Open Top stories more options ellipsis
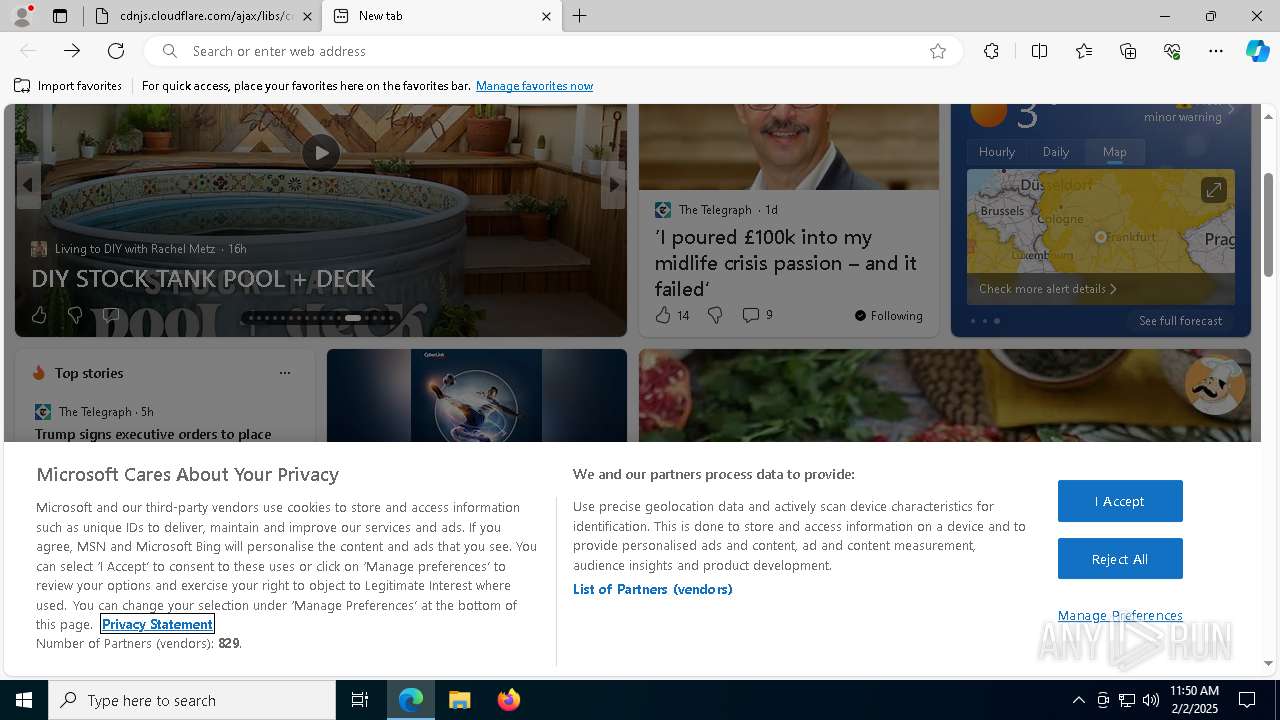The image size is (1280, 720). 285,373
